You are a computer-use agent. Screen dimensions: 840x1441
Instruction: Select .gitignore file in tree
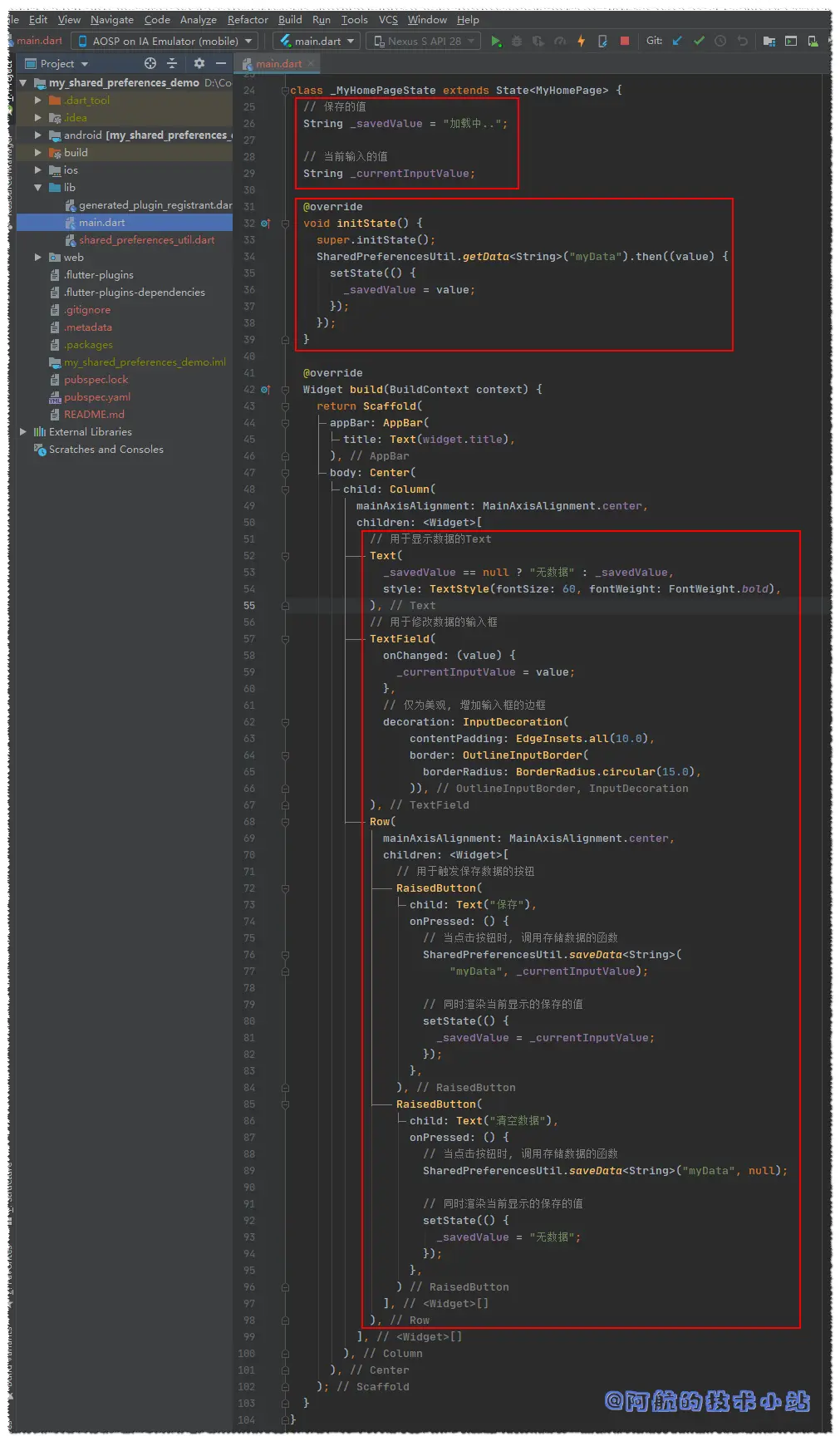click(x=87, y=310)
